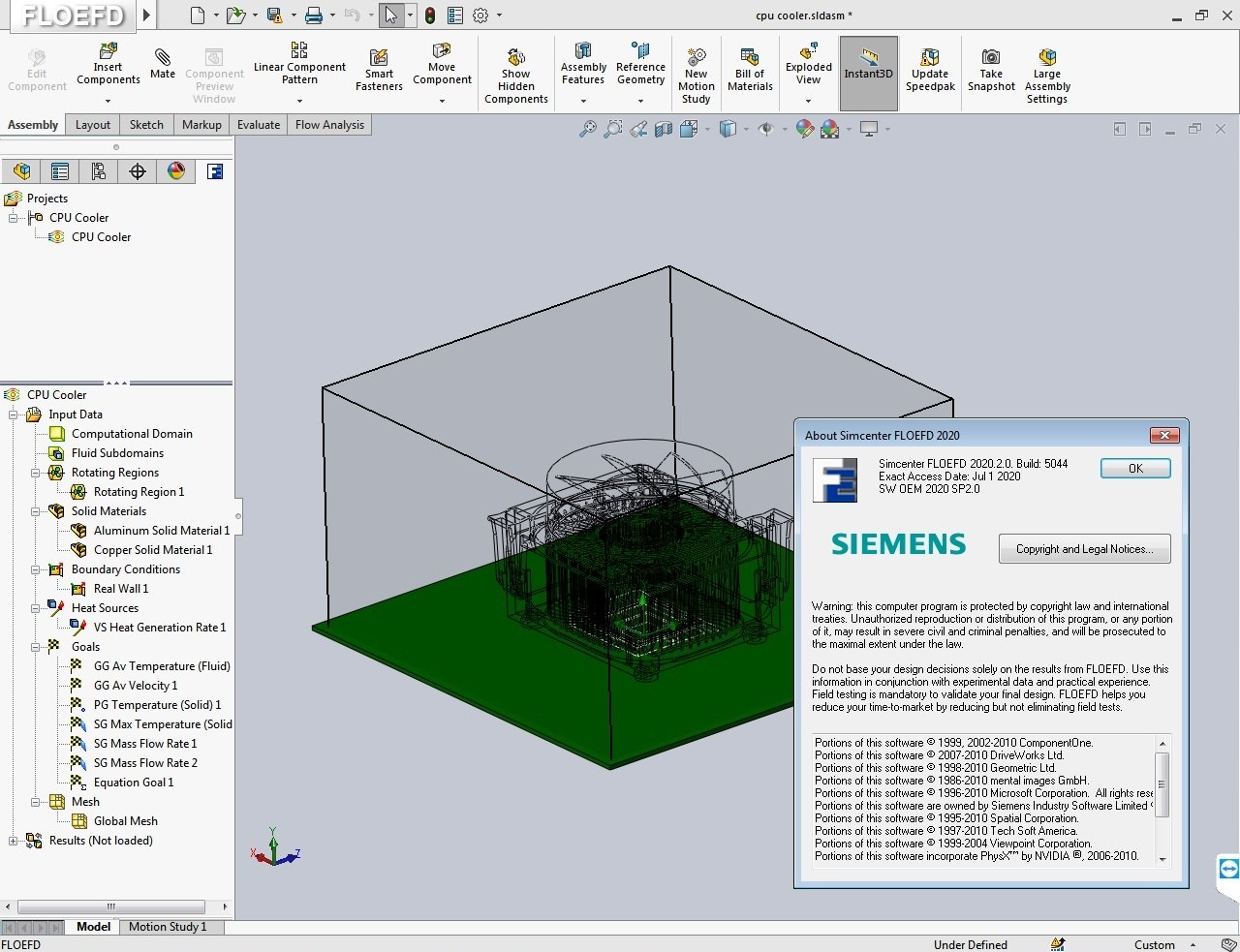1240x952 pixels.
Task: Open the Motion Study 1 tab
Action: [x=168, y=927]
